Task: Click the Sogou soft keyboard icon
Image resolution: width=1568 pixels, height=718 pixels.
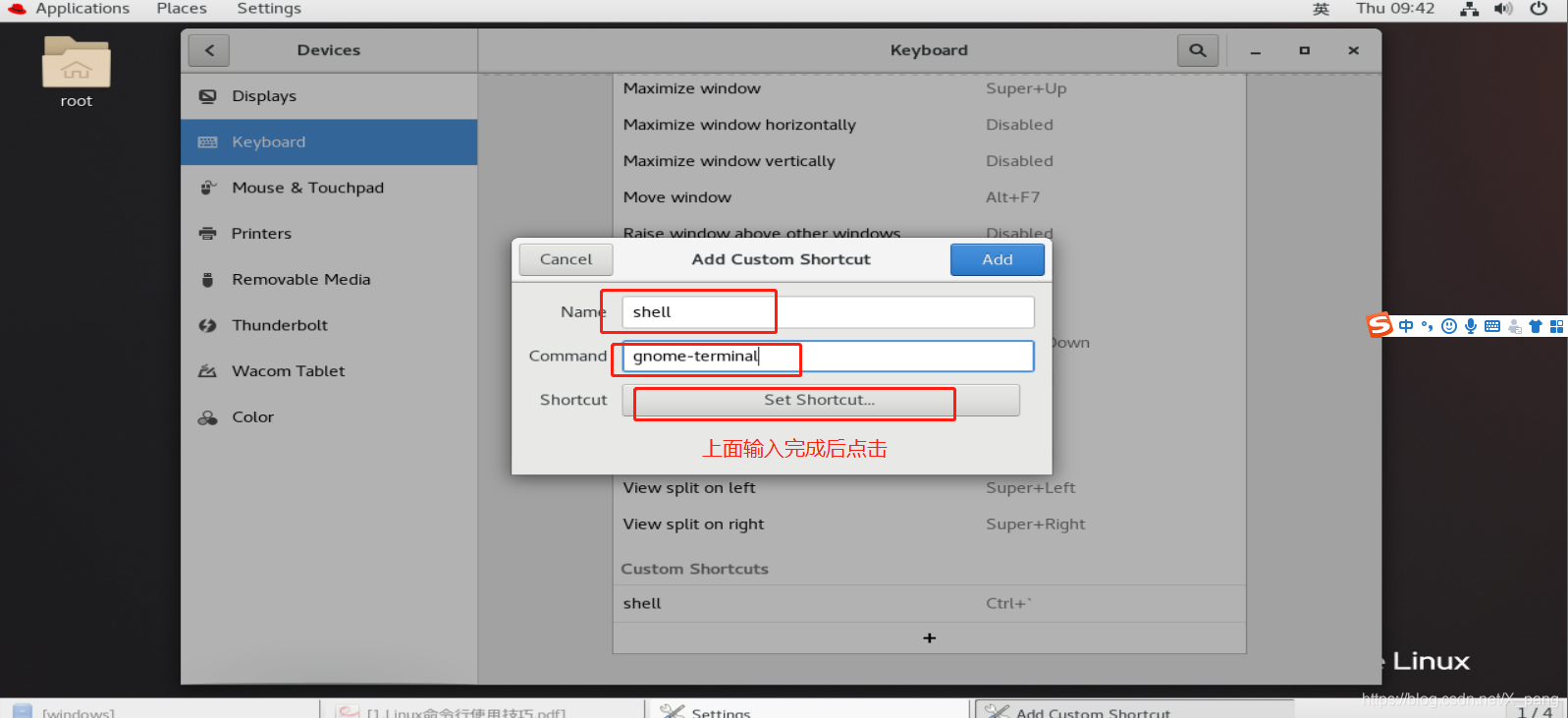Action: point(1492,326)
